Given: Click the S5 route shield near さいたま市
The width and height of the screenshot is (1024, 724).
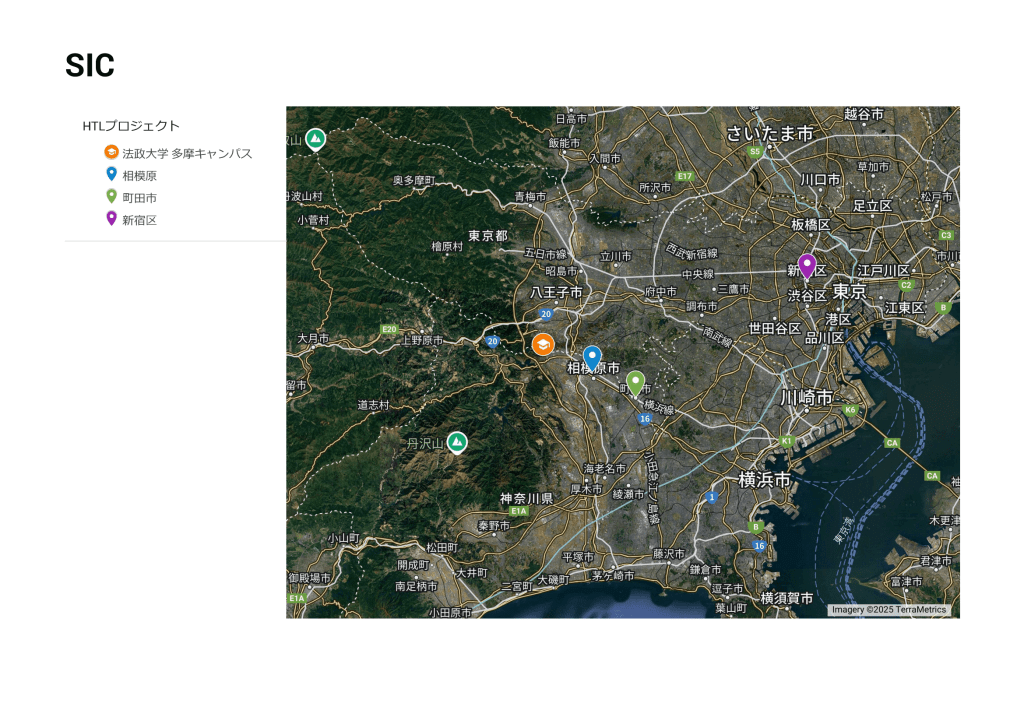Looking at the screenshot, I should coord(756,152).
